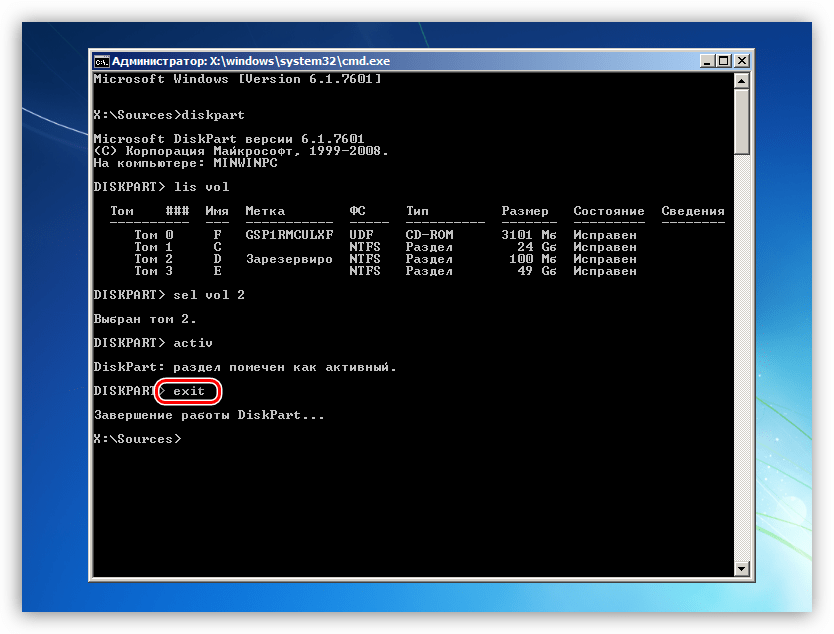Click the scrollbar down arrow
Image resolution: width=834 pixels, height=634 pixels.
741,569
